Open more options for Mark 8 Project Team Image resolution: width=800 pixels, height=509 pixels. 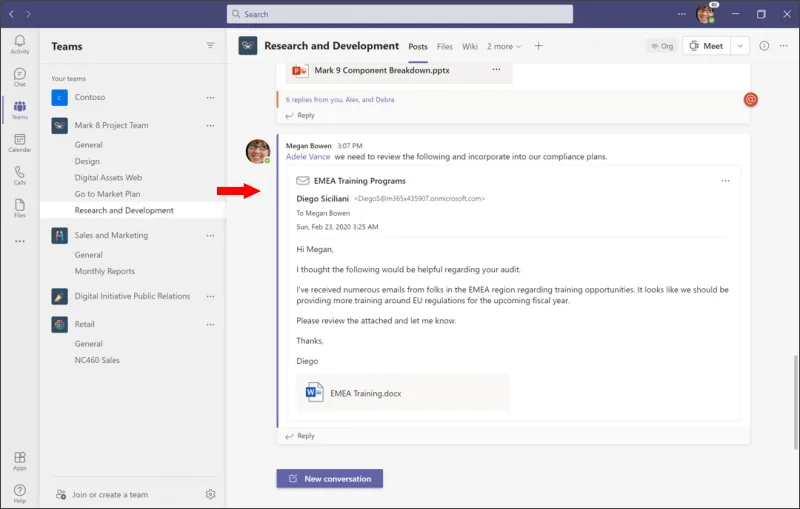pyautogui.click(x=210, y=125)
